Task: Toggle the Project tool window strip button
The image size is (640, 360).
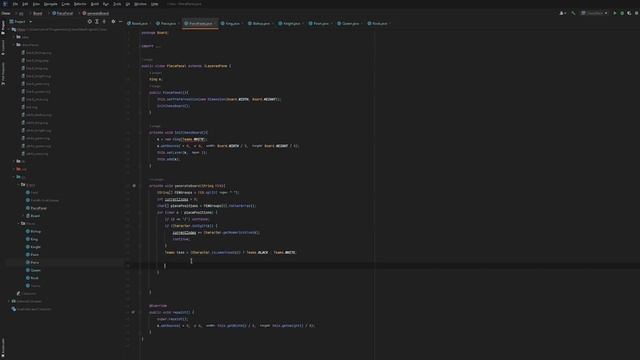Action: pos(3,27)
